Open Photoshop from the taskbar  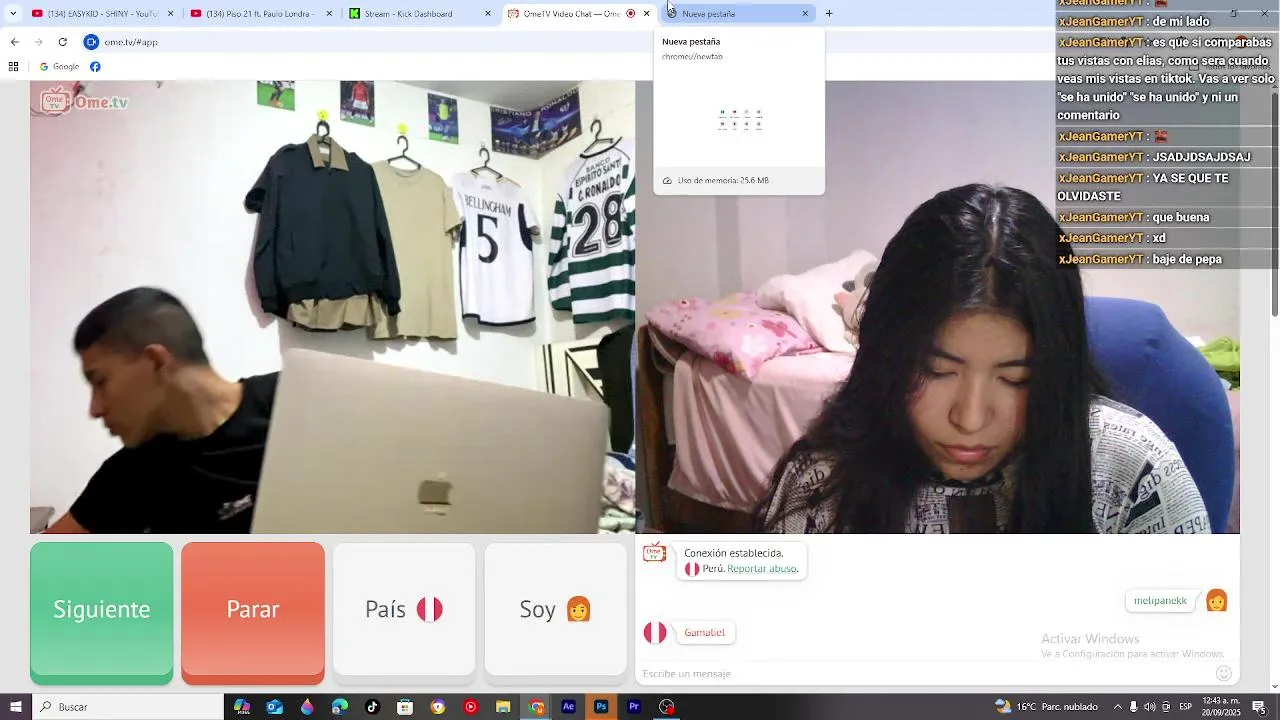601,707
